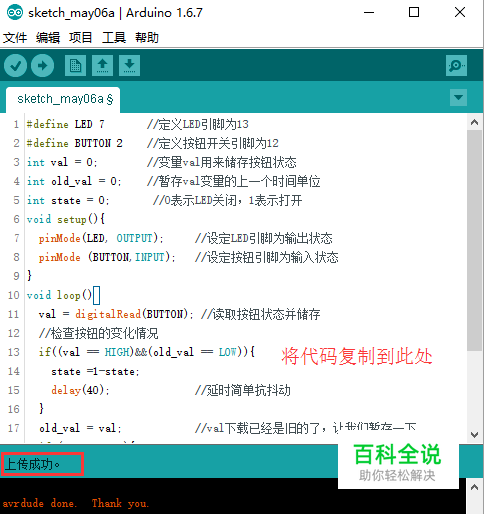Click 'pinMode(LED, OUTPUT);' on line 7

click(x=101, y=238)
